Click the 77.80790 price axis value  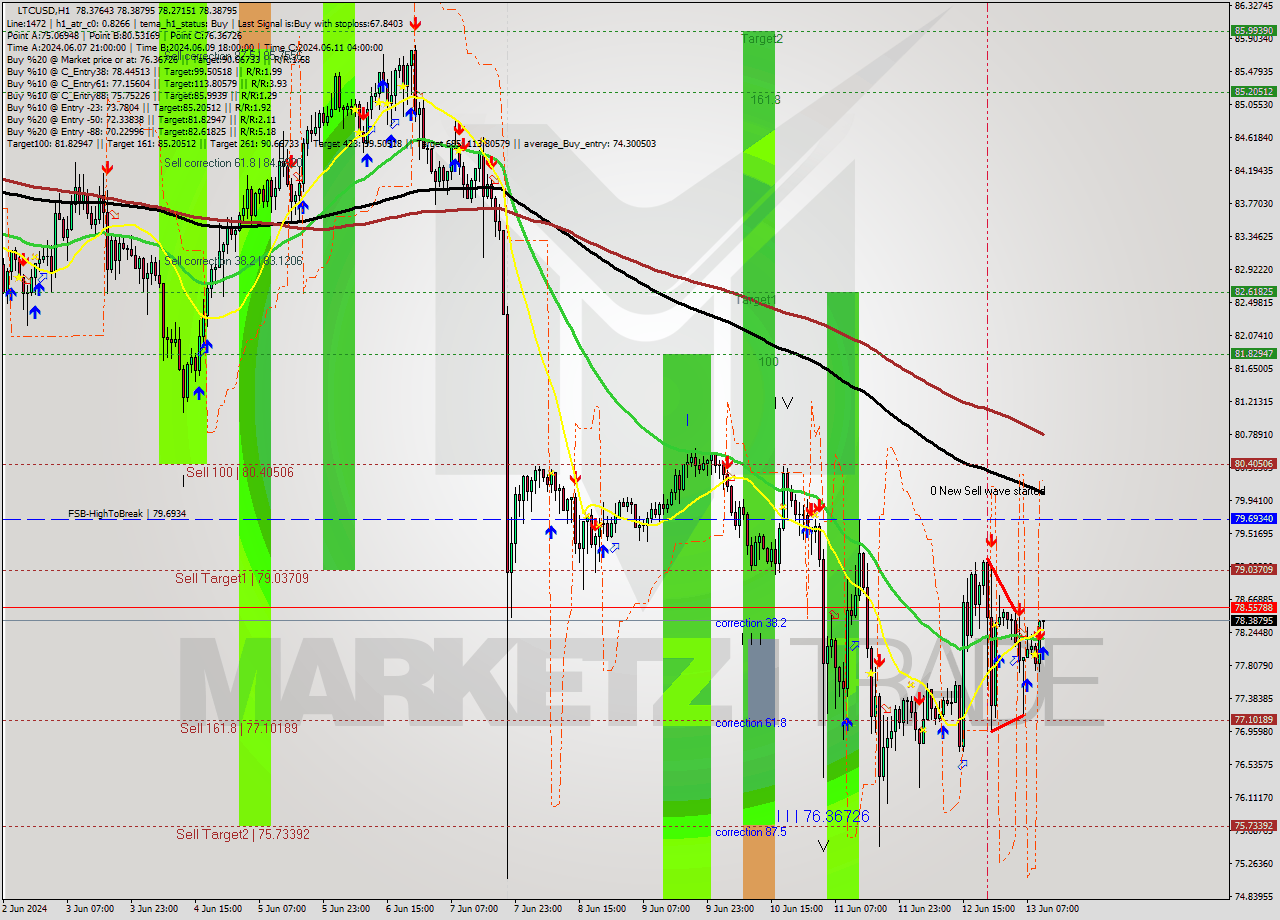[x=1254, y=666]
